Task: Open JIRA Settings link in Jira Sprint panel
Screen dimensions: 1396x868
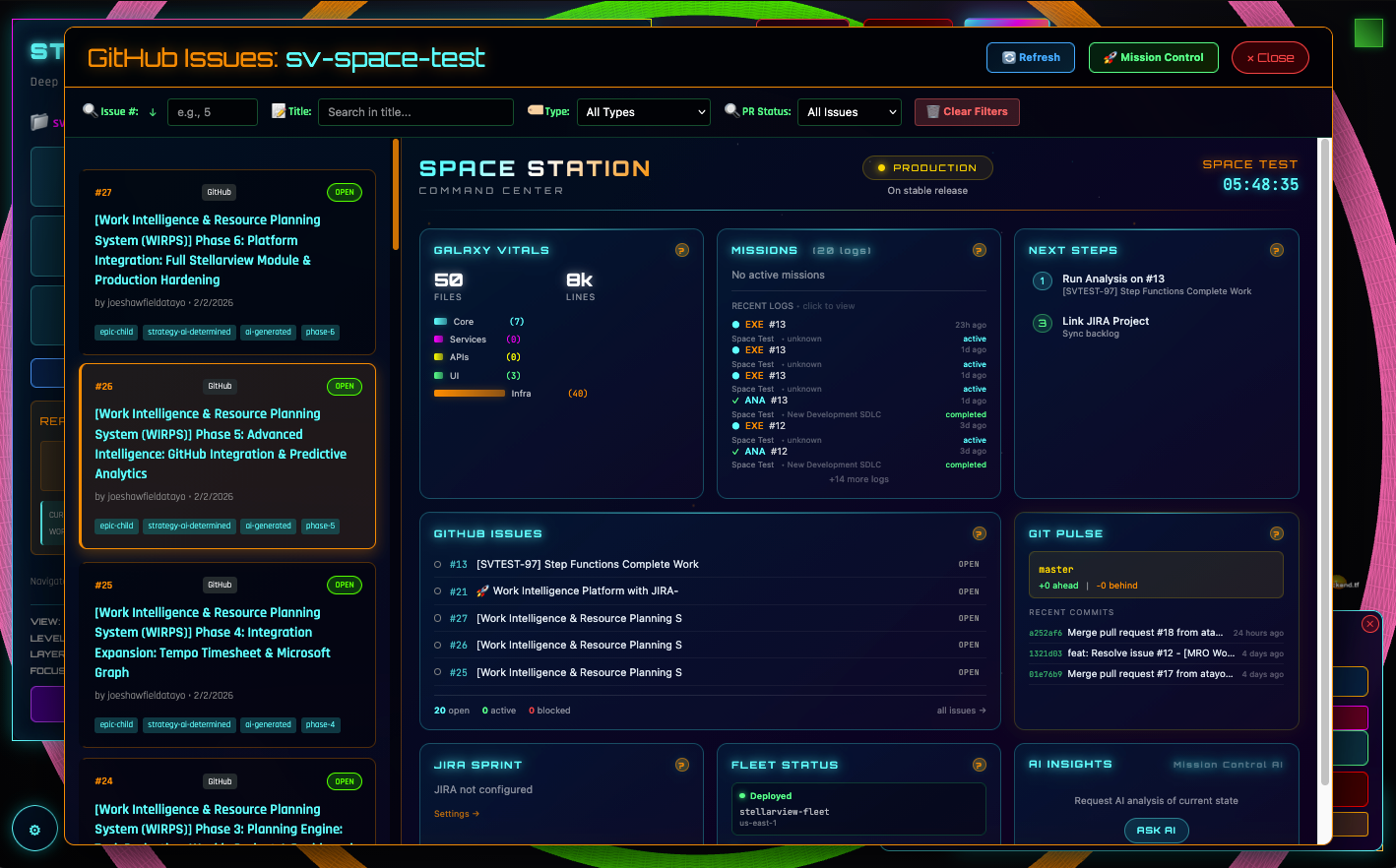Action: click(456, 814)
